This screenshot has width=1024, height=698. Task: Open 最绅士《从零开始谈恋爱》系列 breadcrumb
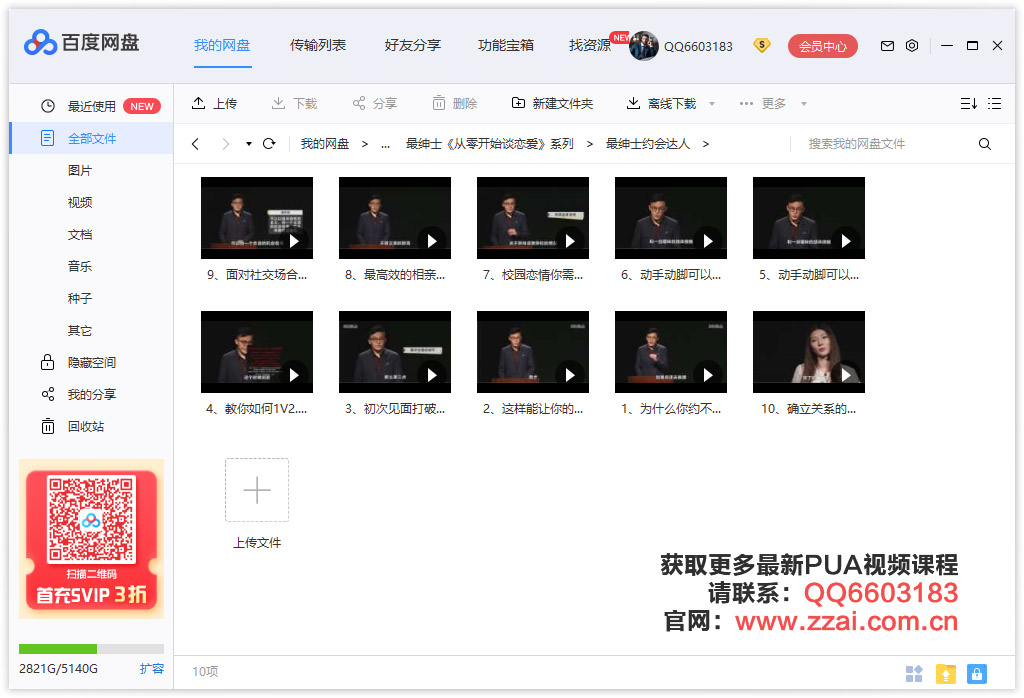(x=490, y=144)
